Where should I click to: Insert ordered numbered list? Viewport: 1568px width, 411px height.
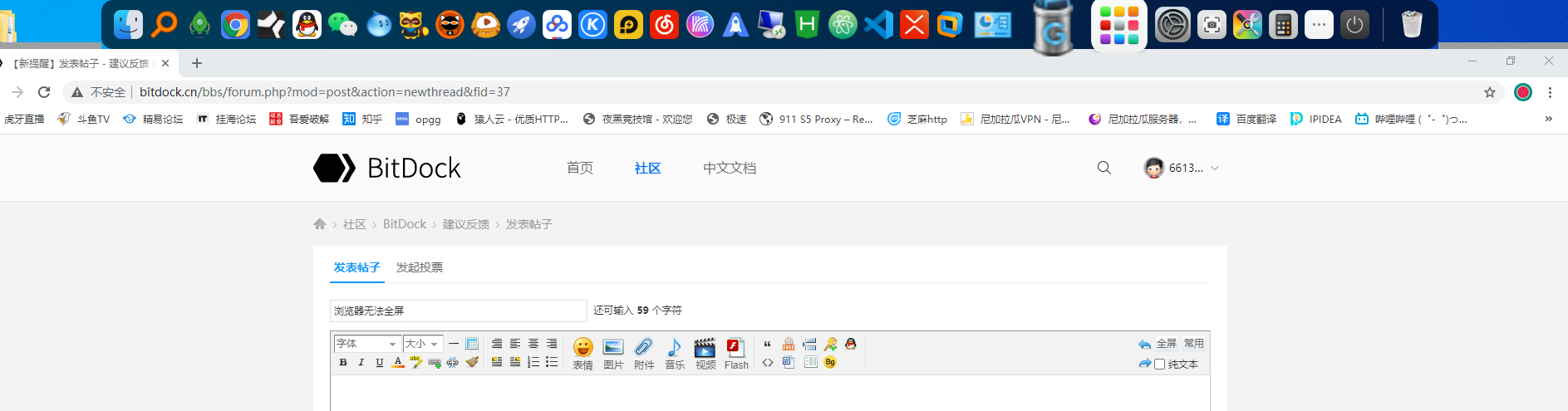coord(533,363)
